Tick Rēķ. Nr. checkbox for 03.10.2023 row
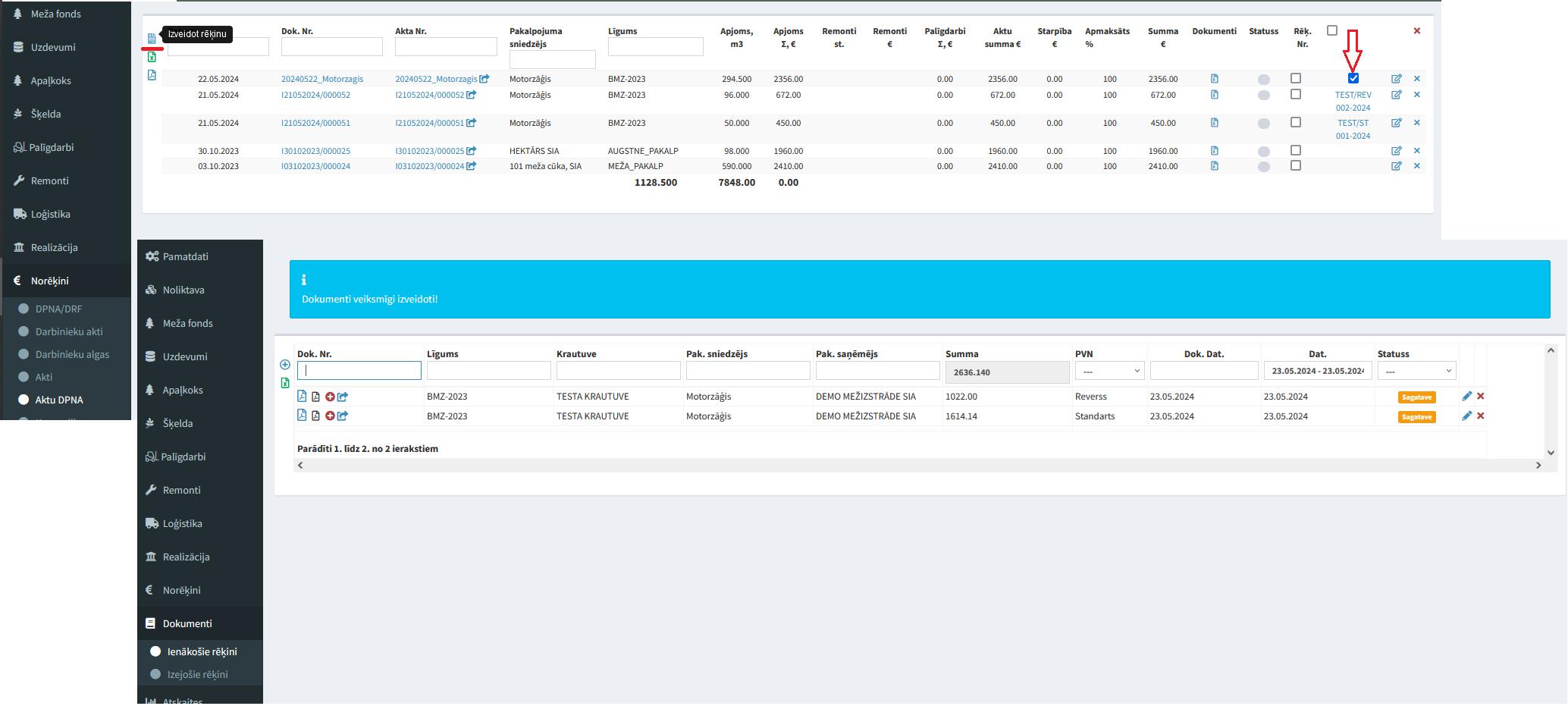This screenshot has height=706, width=1568. (x=1295, y=166)
